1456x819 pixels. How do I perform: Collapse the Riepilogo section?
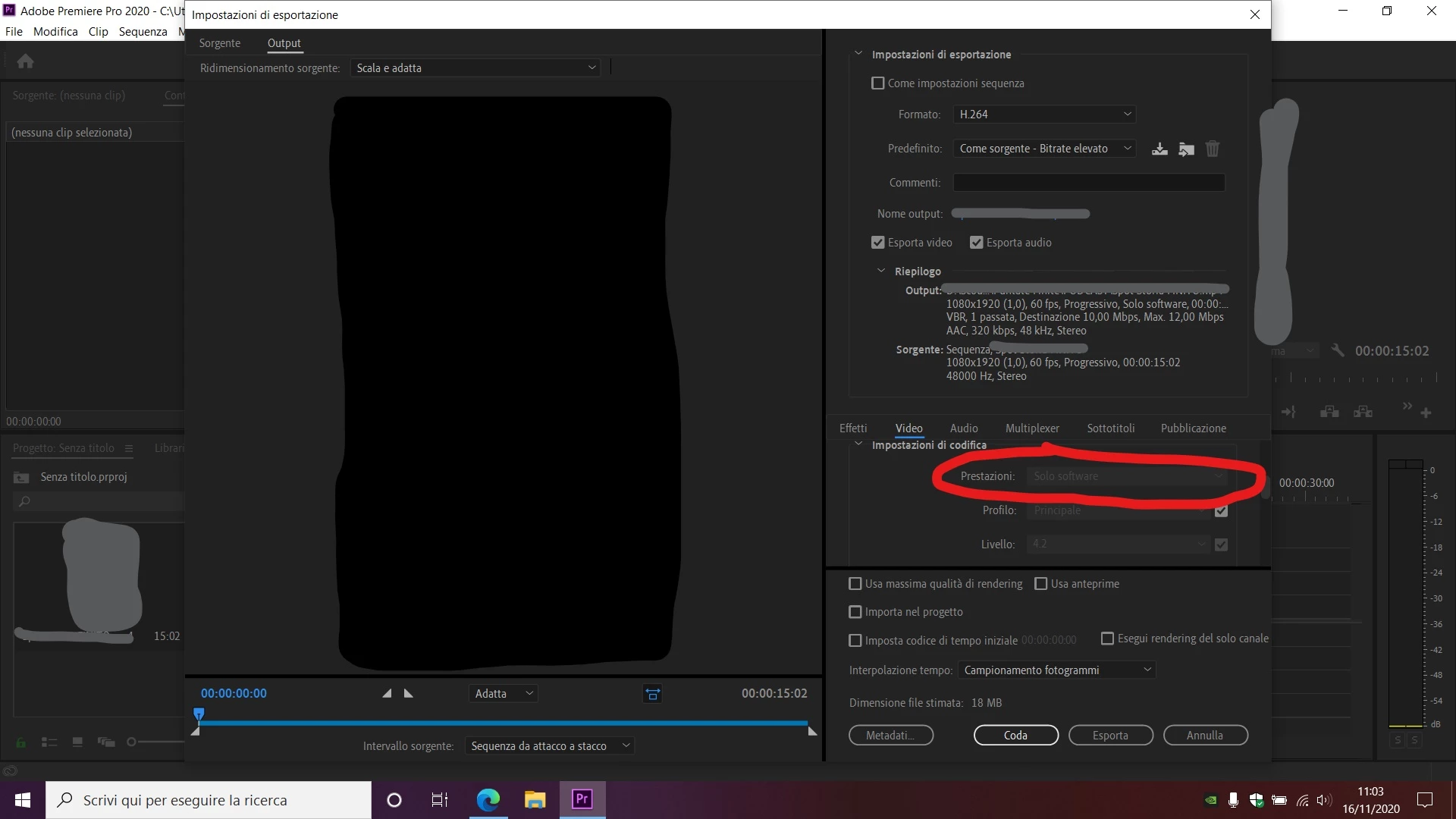tap(881, 271)
